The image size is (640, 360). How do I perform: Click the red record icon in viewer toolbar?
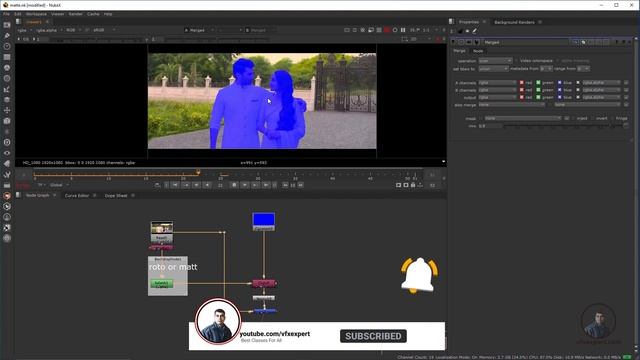pos(387,30)
